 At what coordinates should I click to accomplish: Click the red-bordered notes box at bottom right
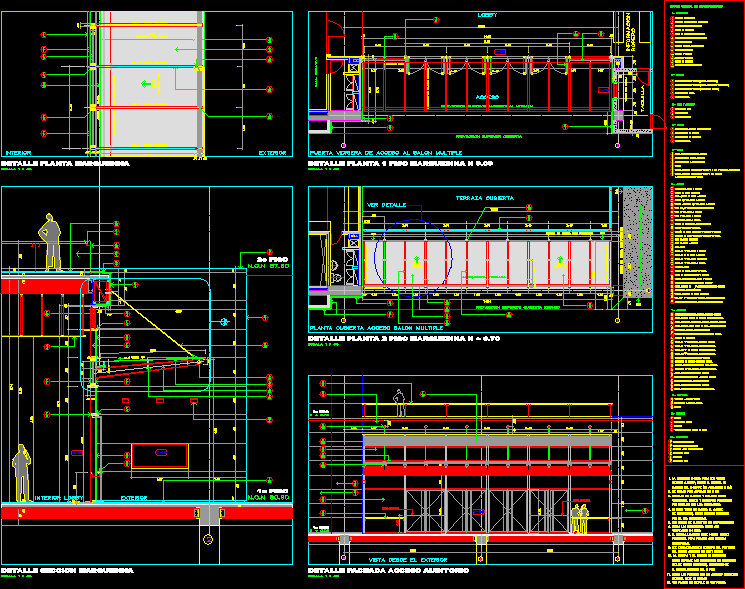pyautogui.click(x=704, y=527)
